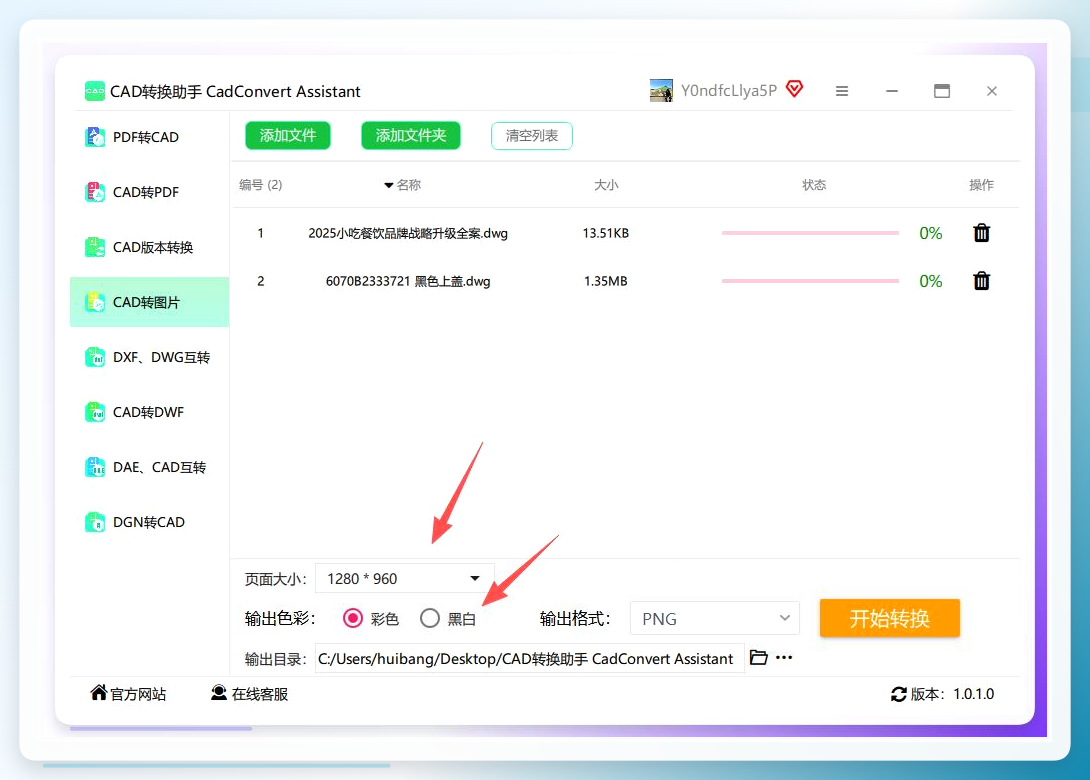This screenshot has width=1090, height=780.
Task: Go to CAD转DWF tab
Action: point(149,412)
